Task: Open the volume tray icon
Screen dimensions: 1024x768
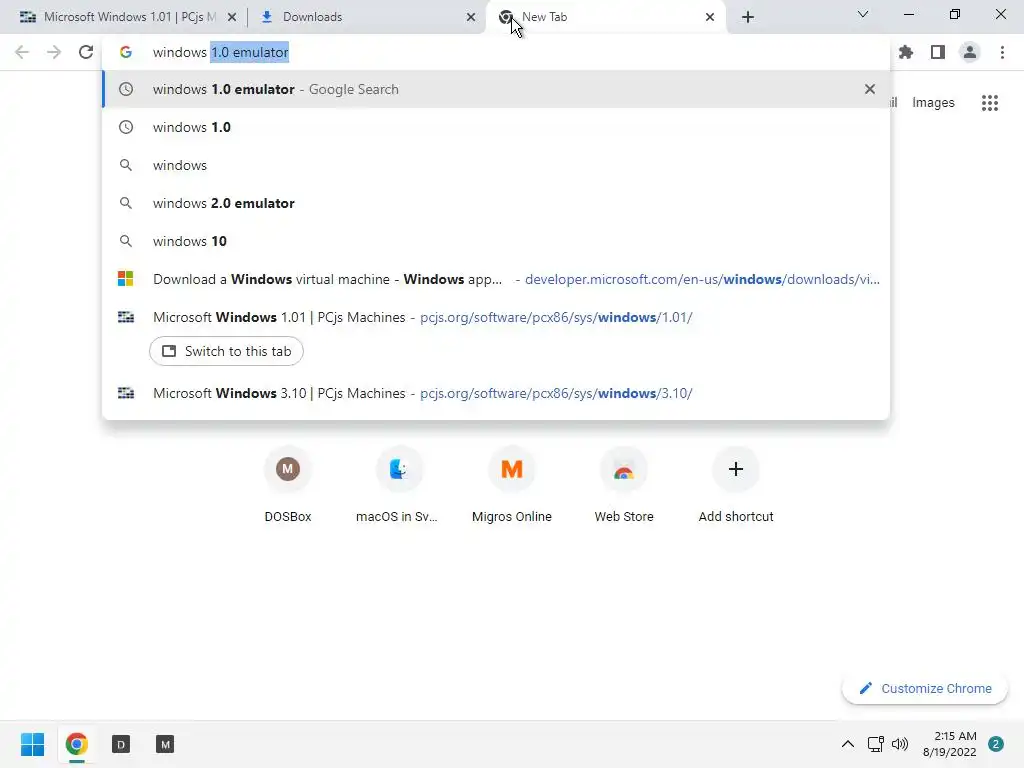Action: (x=900, y=744)
